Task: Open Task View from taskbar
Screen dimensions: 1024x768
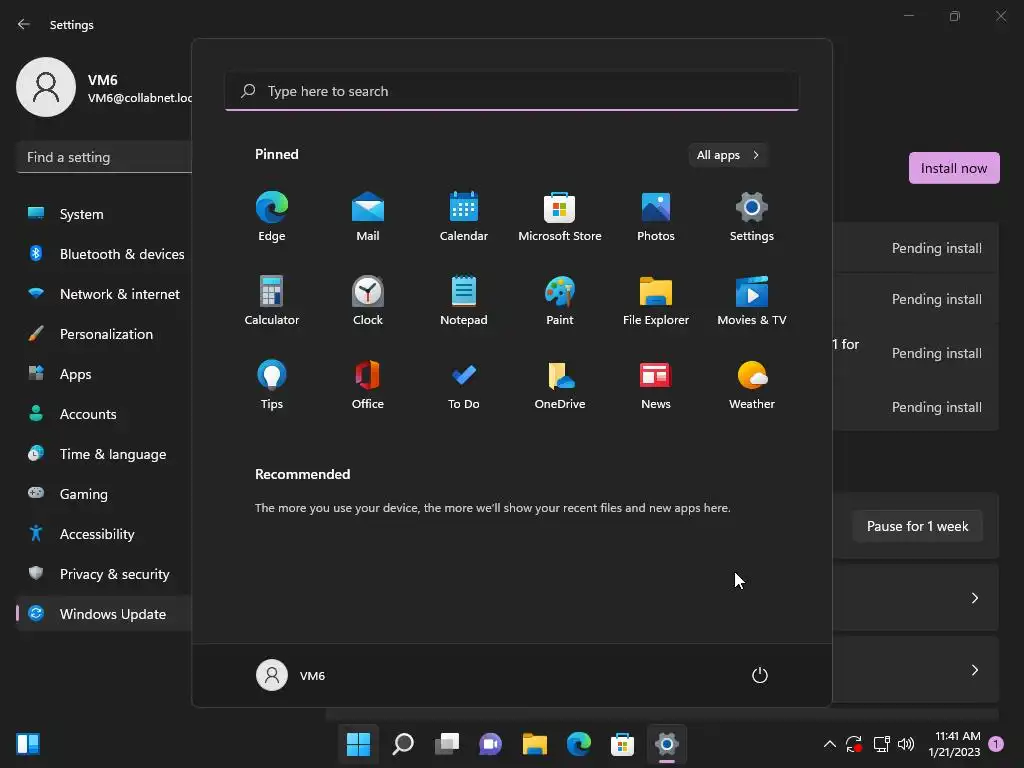Action: [447, 744]
